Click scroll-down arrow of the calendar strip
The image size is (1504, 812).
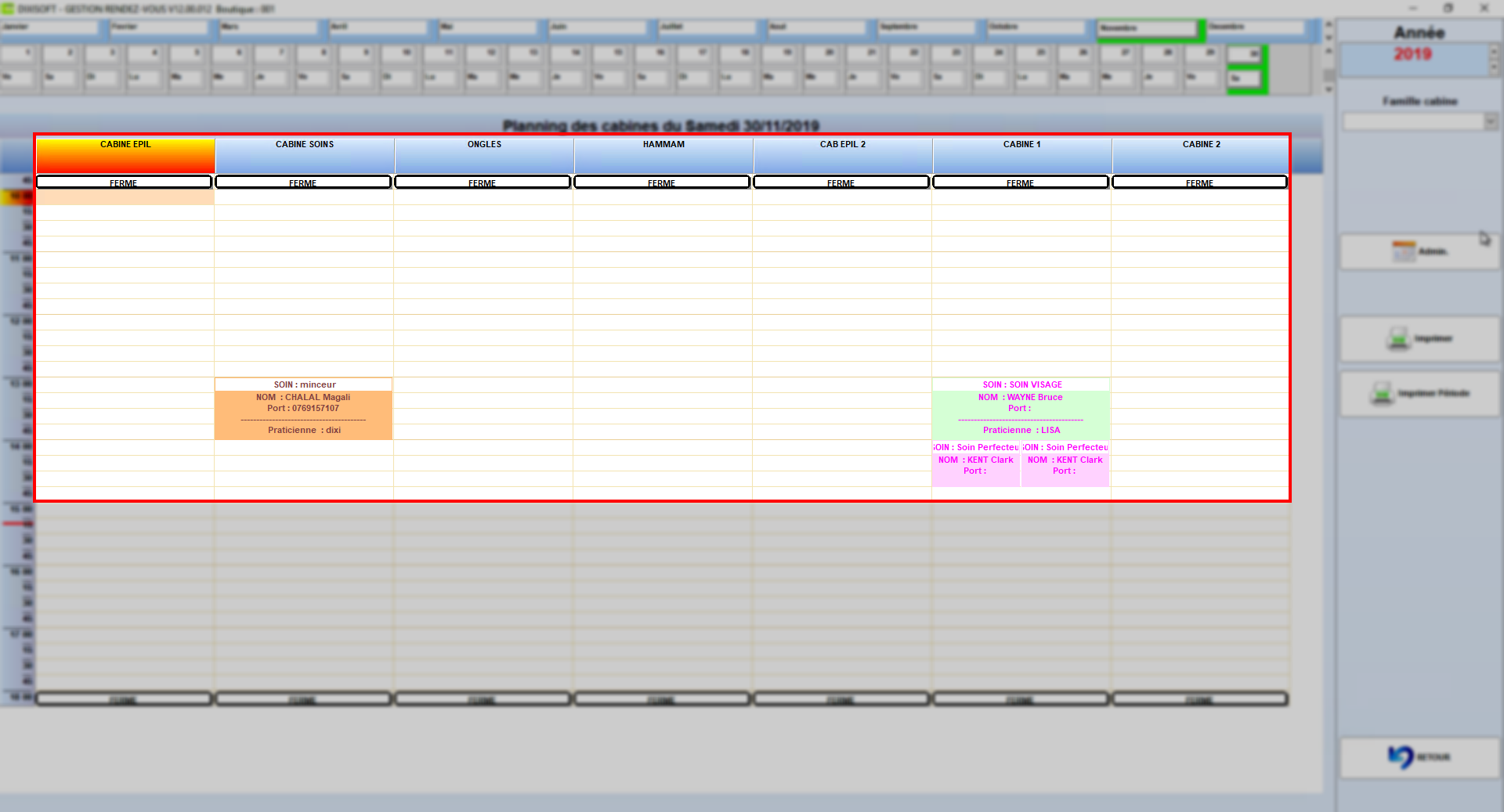[1329, 89]
